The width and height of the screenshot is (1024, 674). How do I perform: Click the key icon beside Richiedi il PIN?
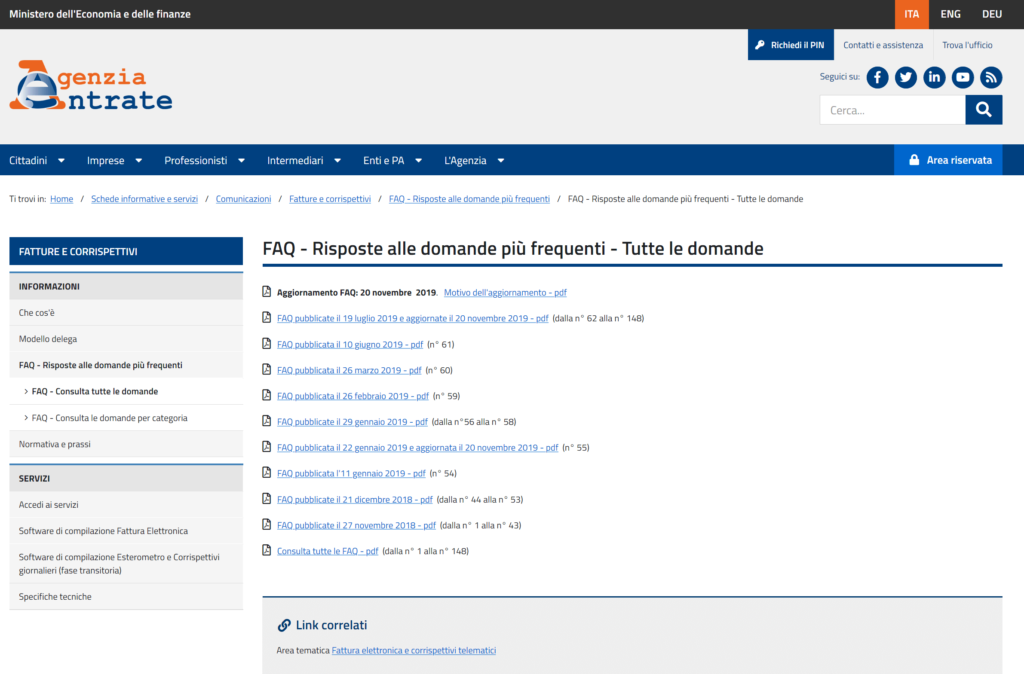point(760,45)
